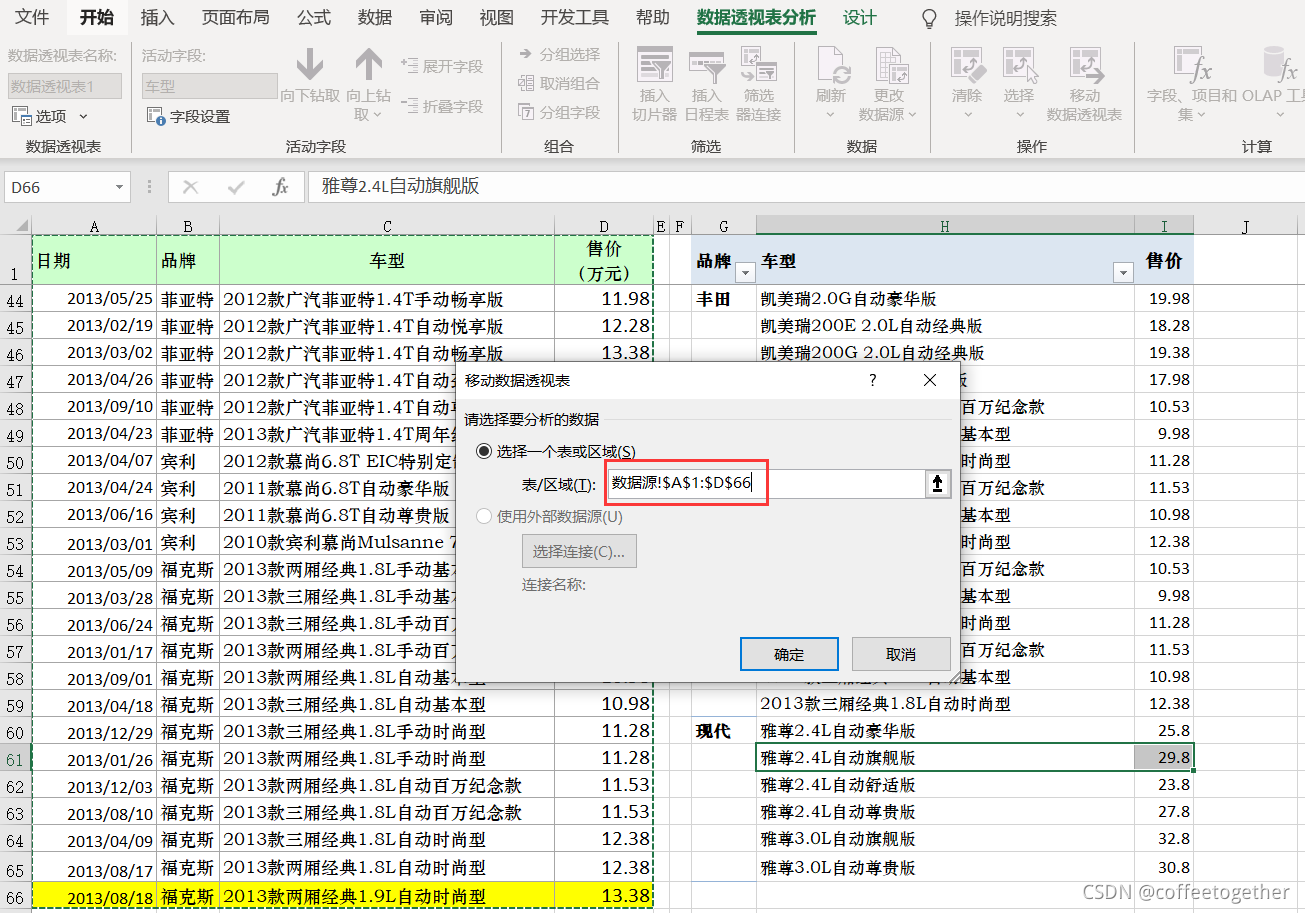The height and width of the screenshot is (913, 1305).
Task: Click the 表/区域 range input field
Action: click(765, 485)
